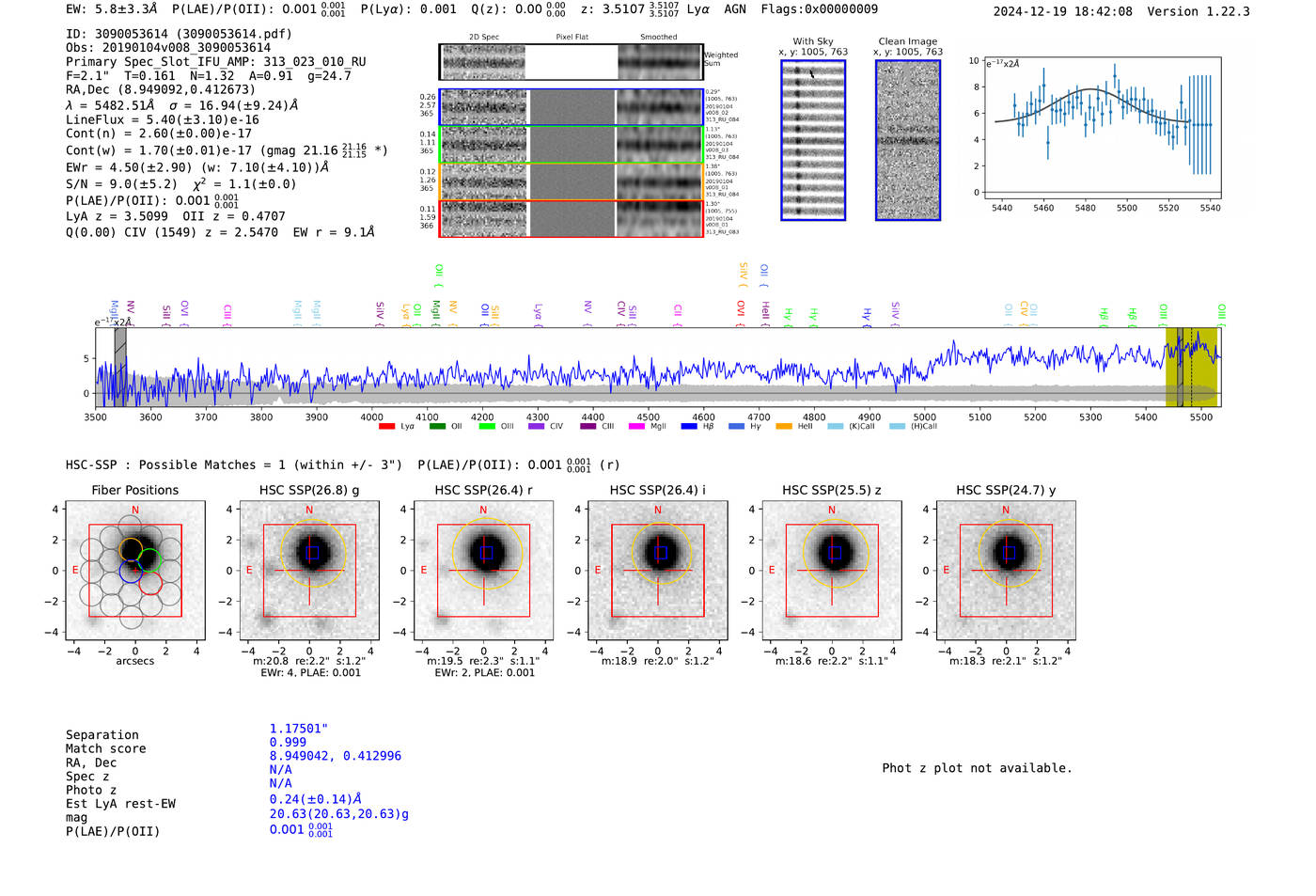The width and height of the screenshot is (1316, 896).
Task: Click the orange HeII legend swatch
Action: tap(784, 427)
